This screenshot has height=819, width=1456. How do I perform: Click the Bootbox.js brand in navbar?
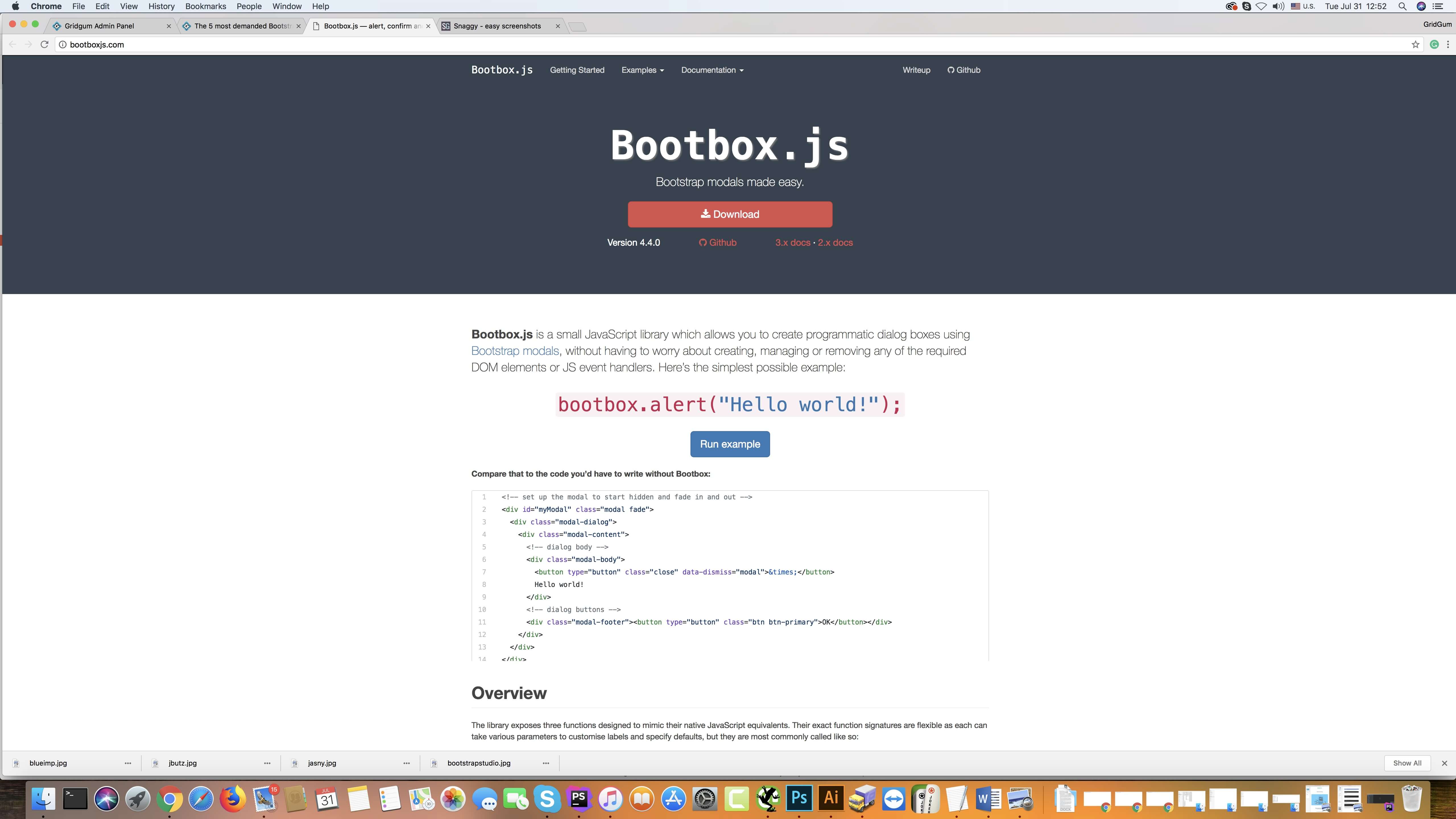coord(502,70)
